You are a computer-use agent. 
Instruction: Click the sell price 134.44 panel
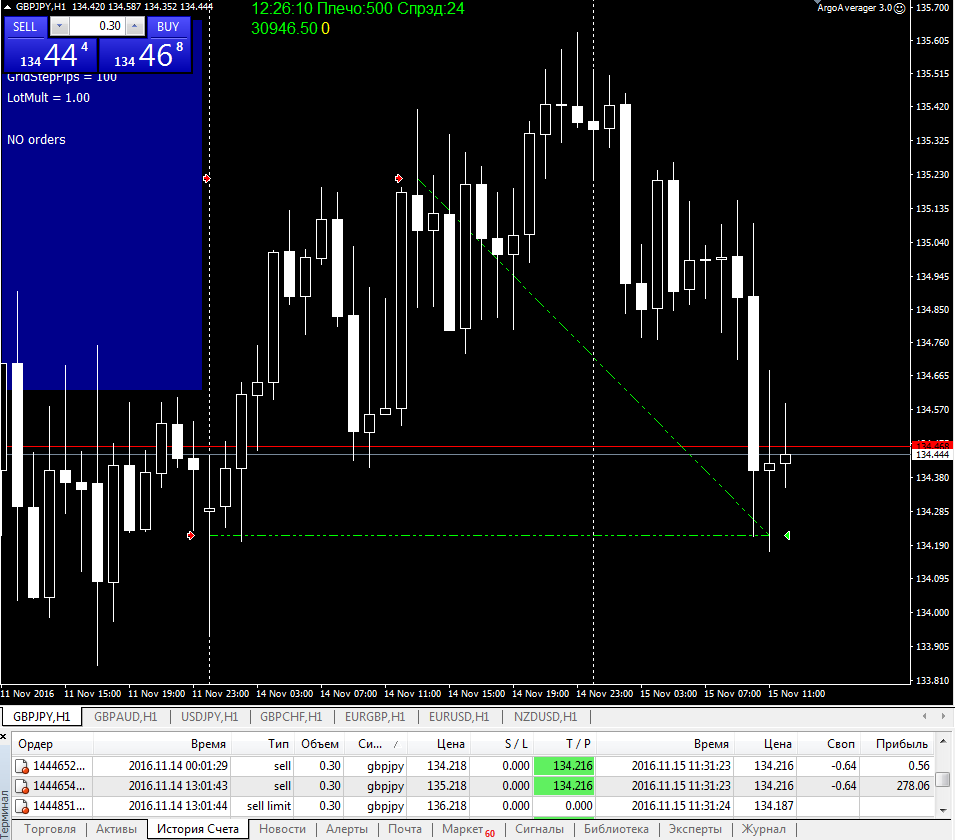click(51, 55)
